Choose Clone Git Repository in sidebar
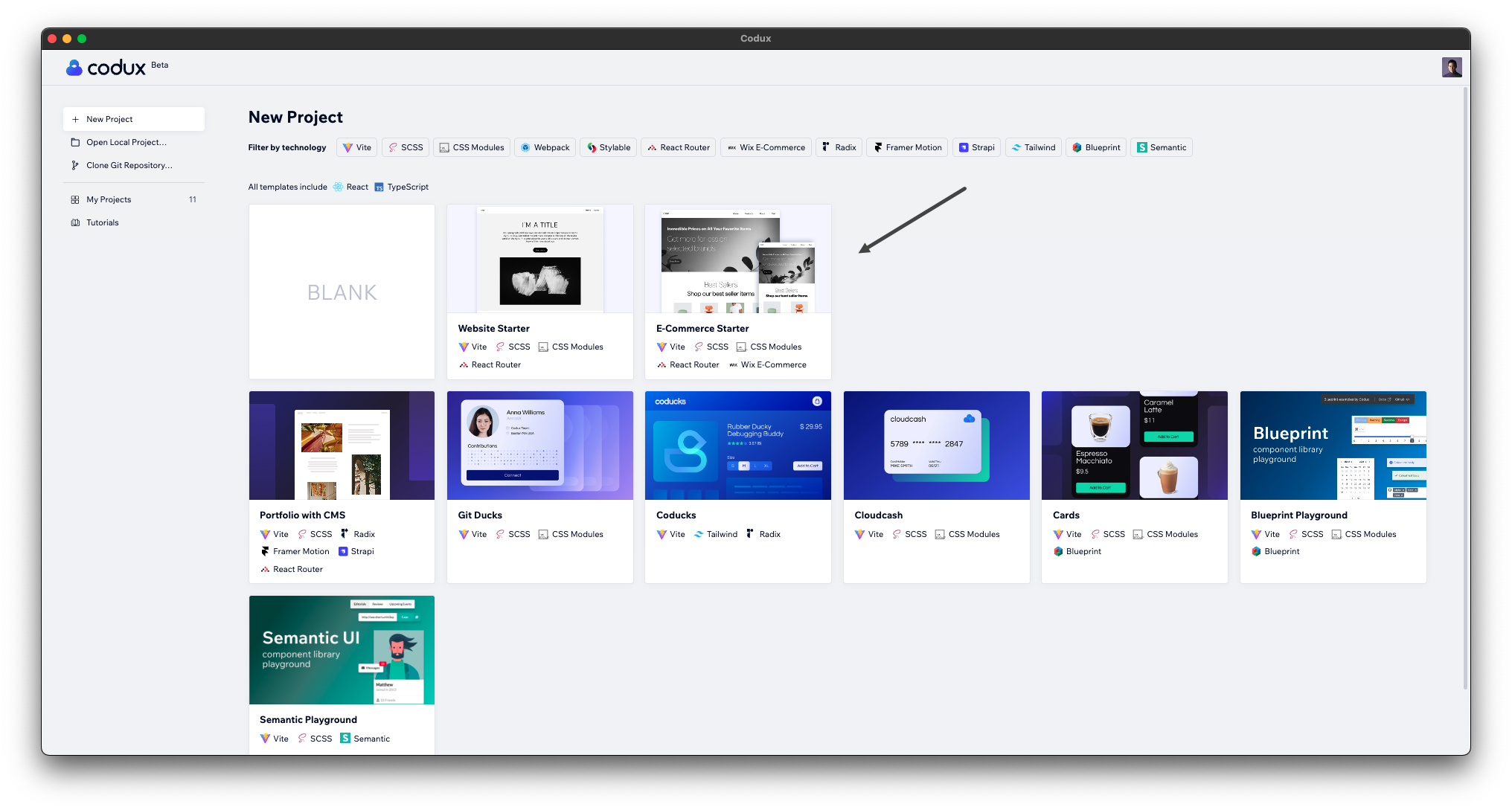The width and height of the screenshot is (1512, 810). pos(134,165)
